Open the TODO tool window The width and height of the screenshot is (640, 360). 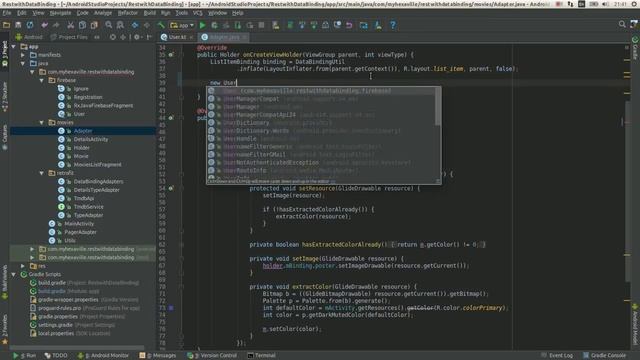click(x=56, y=356)
